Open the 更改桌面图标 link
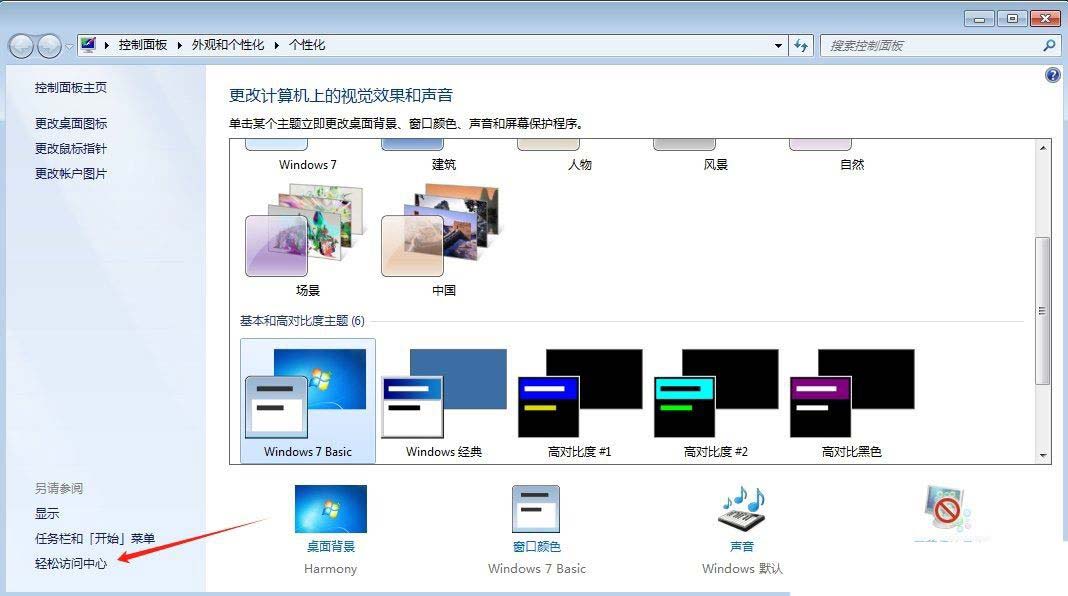This screenshot has height=596, width=1068. click(71, 124)
